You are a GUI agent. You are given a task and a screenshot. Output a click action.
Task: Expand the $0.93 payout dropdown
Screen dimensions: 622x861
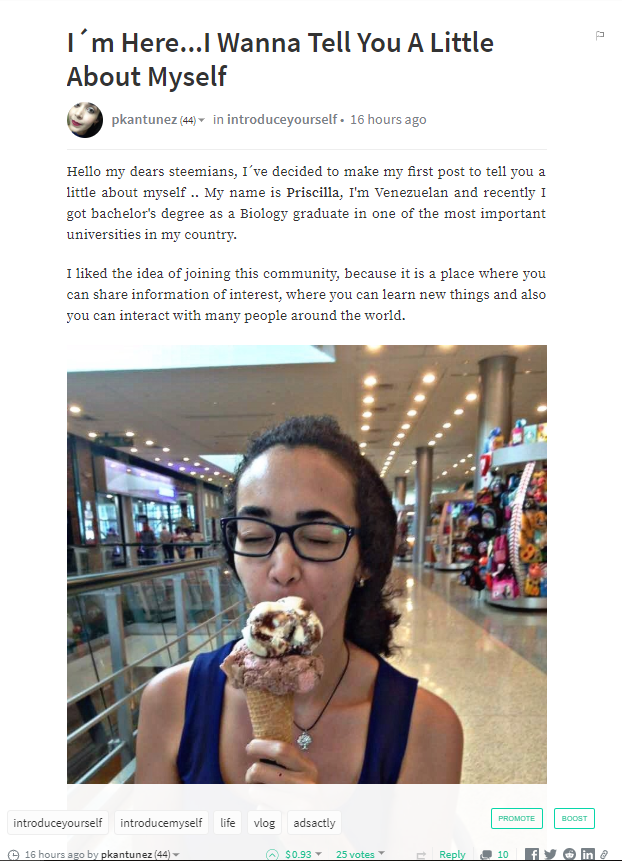tap(318, 854)
